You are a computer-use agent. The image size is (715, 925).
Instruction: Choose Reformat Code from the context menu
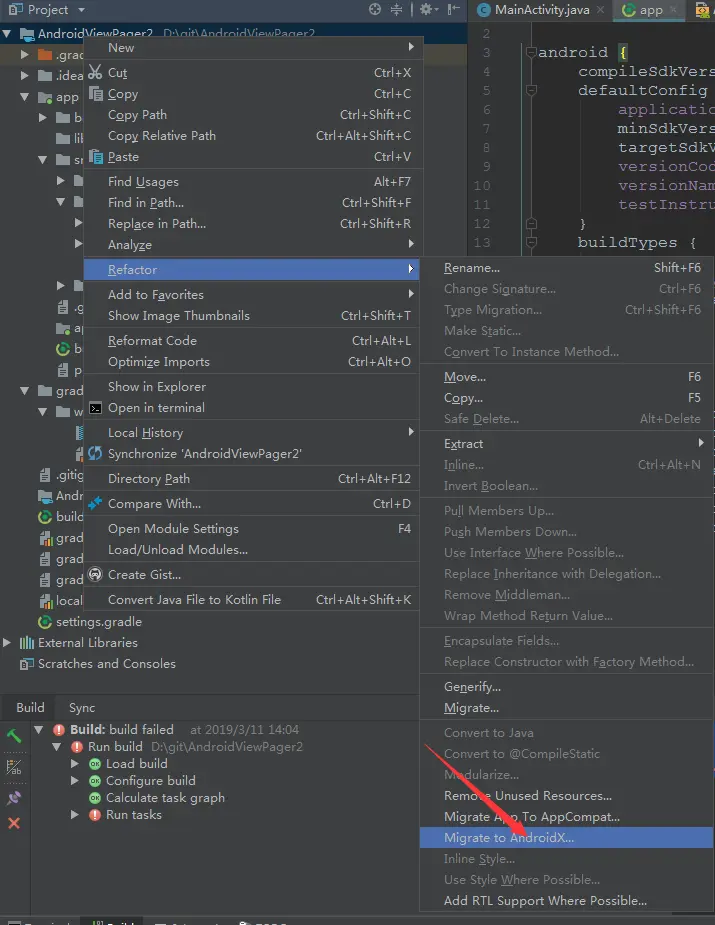pyautogui.click(x=252, y=340)
